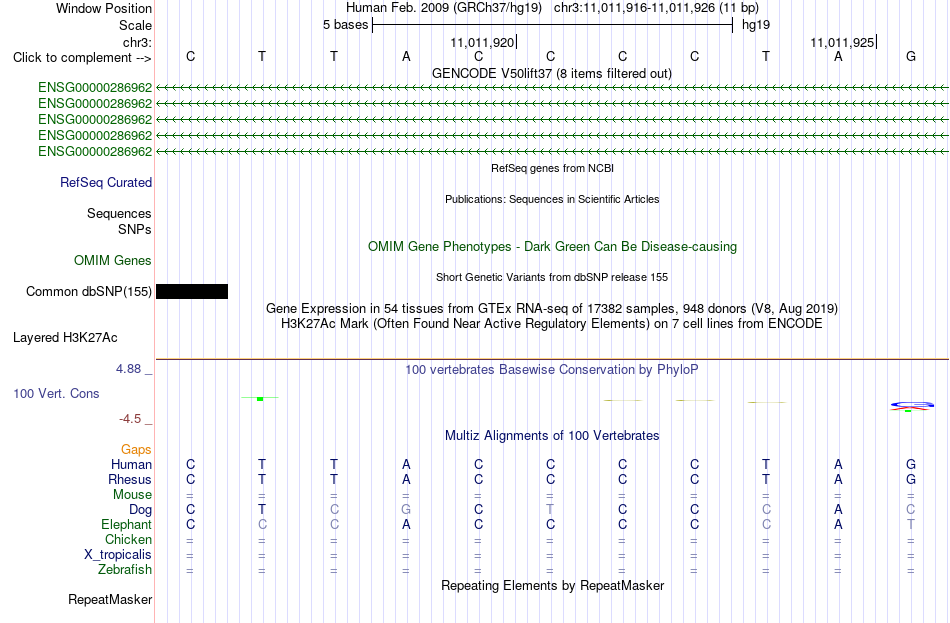Click the 'RefSeq genes from NCBI' title
Image resolution: width=950 pixels, height=623 pixels.
pos(553,168)
